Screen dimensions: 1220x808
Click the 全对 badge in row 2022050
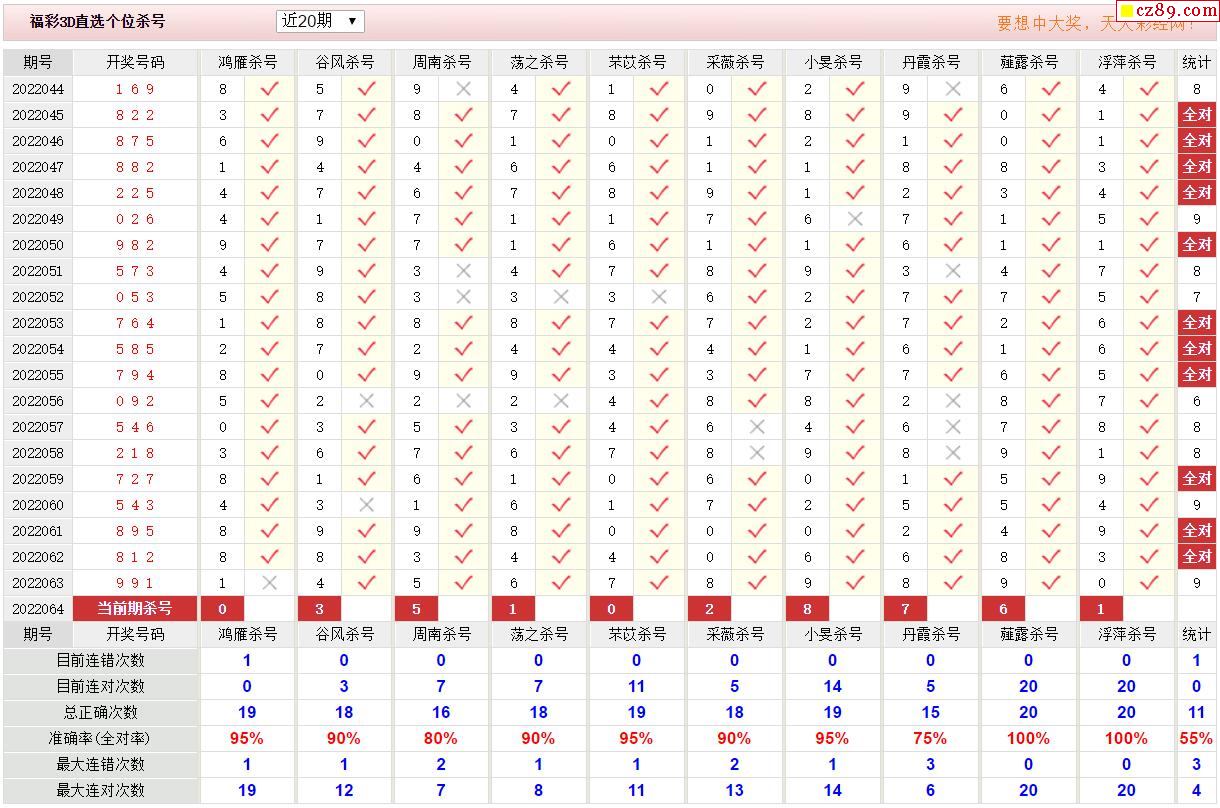1197,245
